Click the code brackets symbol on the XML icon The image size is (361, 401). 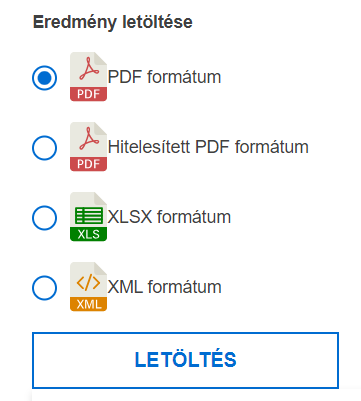[x=88, y=283]
